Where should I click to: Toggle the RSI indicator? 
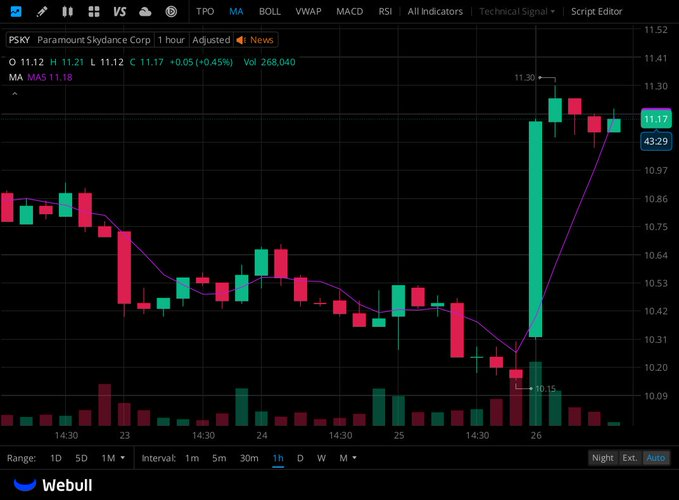coord(385,11)
